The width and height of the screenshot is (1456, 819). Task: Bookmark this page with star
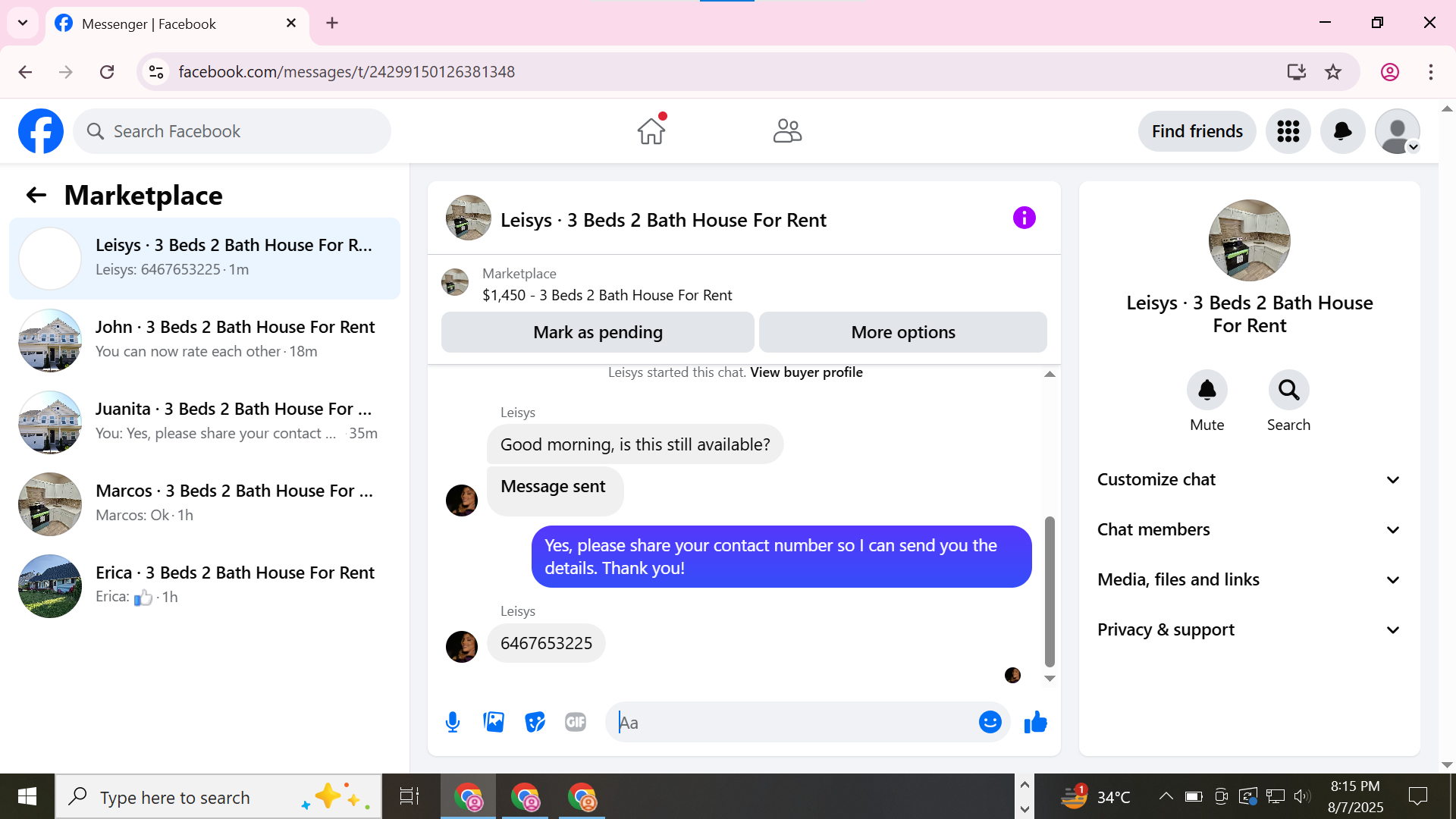tap(1333, 72)
